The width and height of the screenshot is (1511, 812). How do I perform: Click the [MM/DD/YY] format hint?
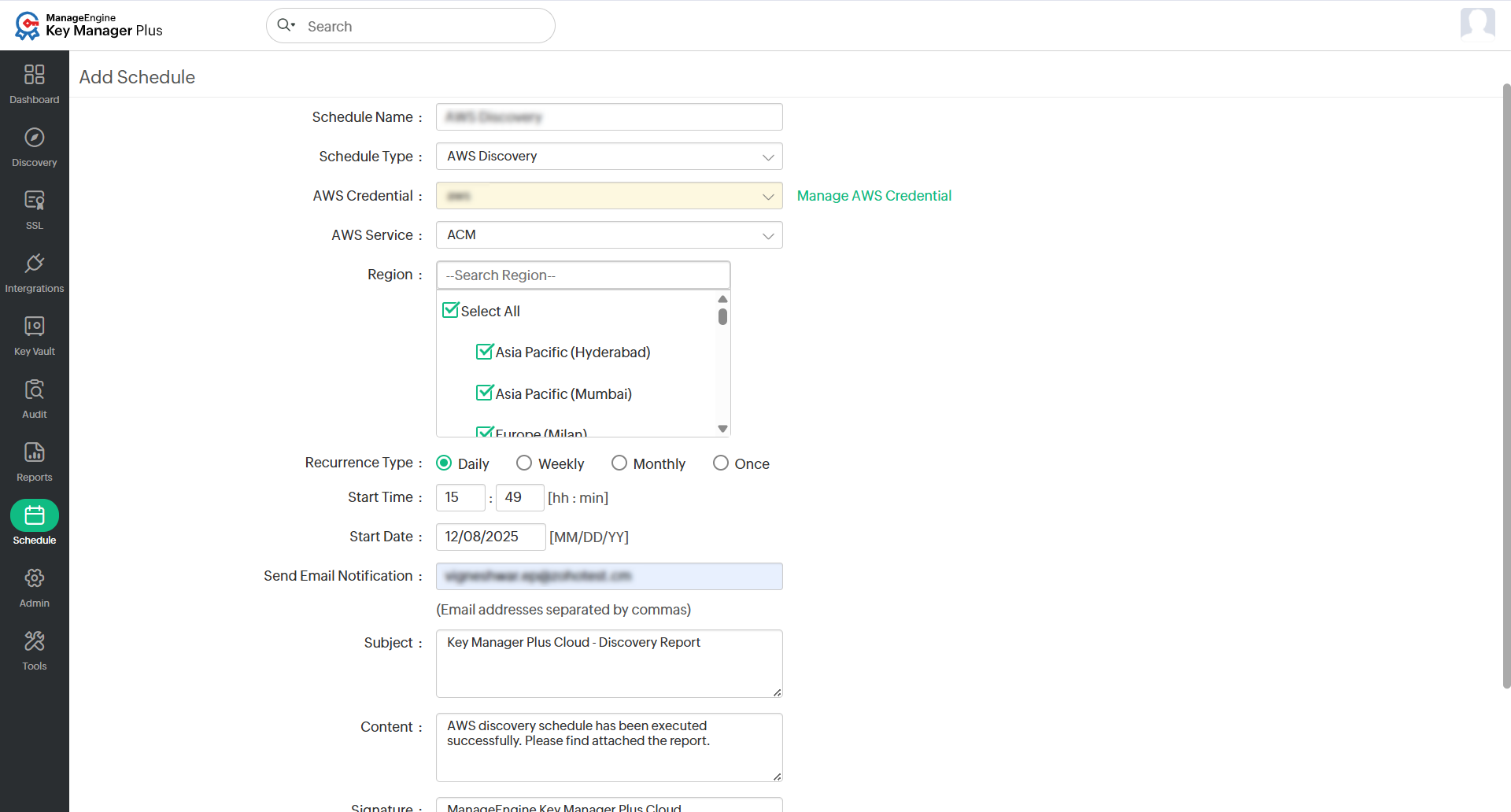589,537
